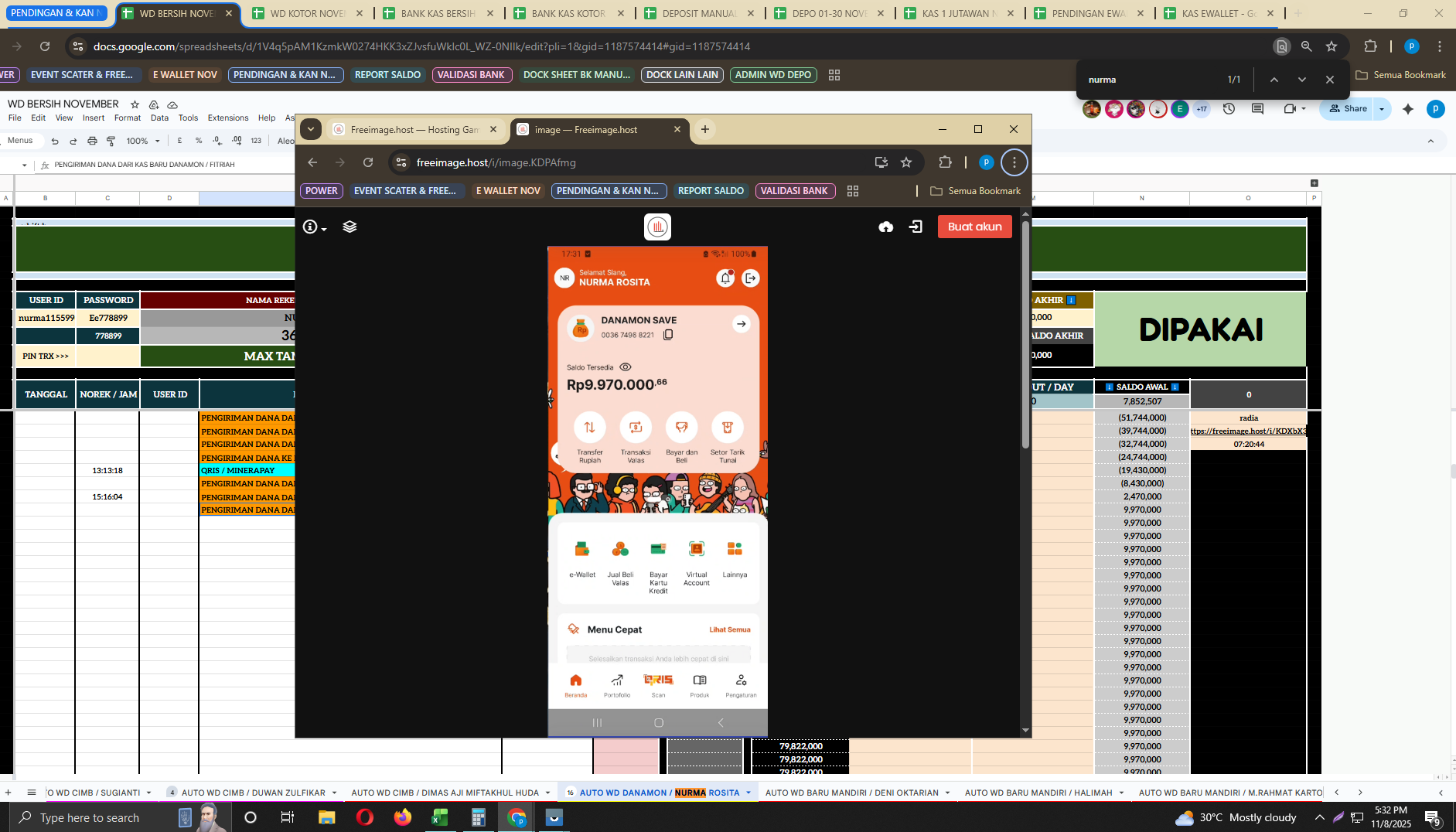
Task: Bookmark the Freeimage page with star icon
Action: click(x=906, y=162)
